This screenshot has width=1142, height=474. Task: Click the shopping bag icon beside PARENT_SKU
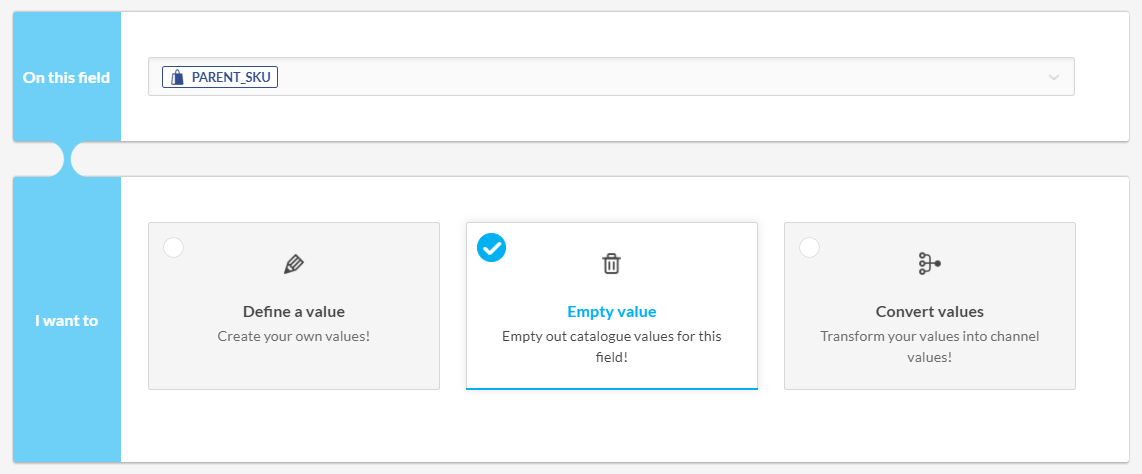178,77
